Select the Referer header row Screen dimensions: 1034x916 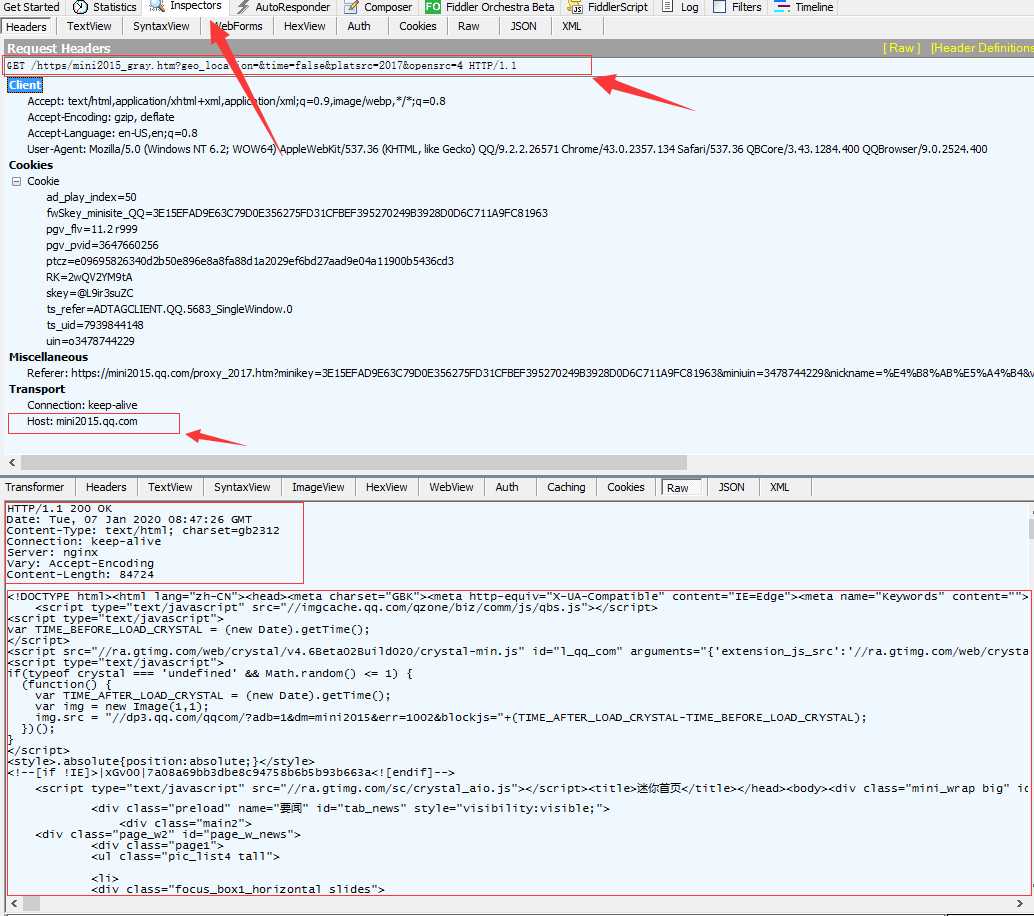[x=530, y=373]
